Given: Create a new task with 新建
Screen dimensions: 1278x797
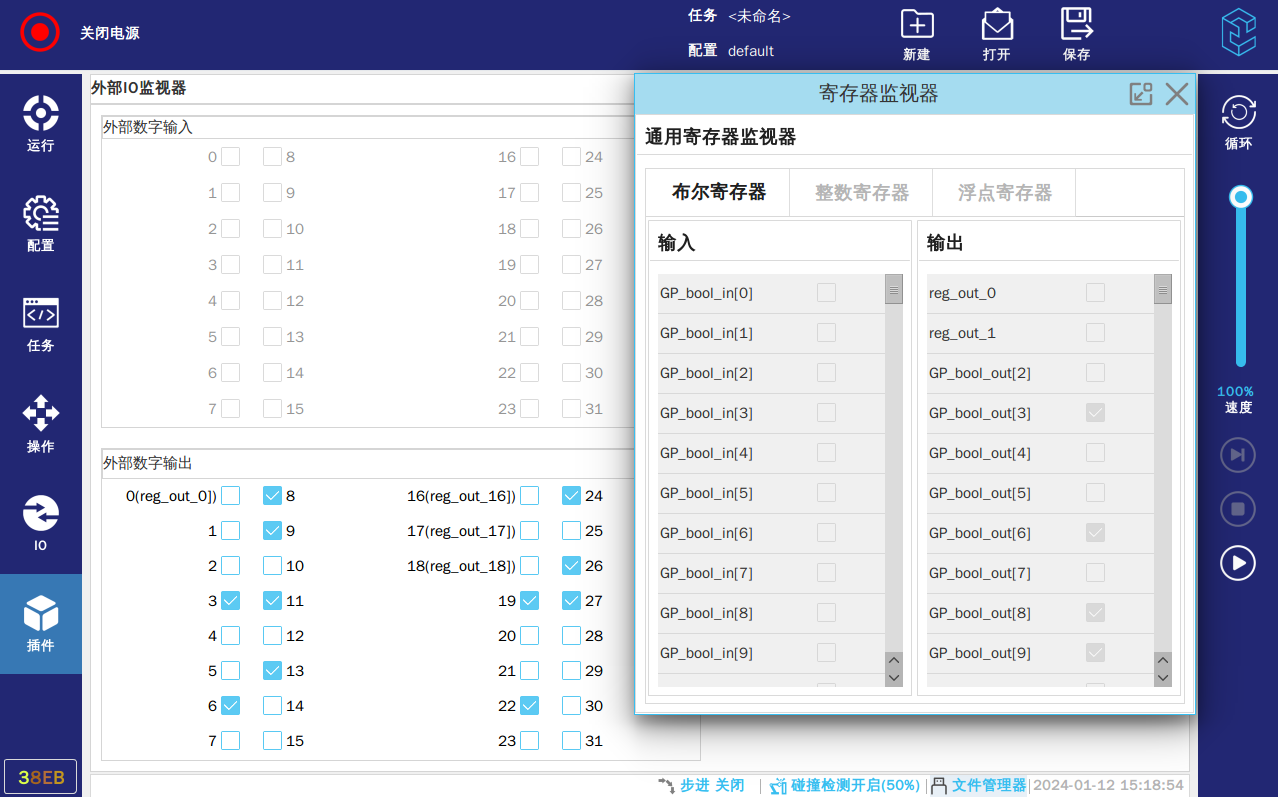Looking at the screenshot, I should 916,35.
